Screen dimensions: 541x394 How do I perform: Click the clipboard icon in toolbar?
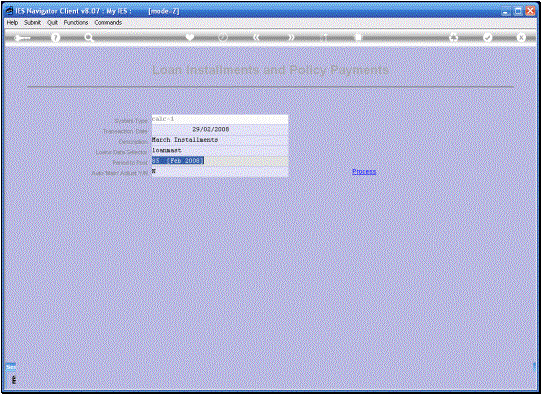(x=358, y=37)
